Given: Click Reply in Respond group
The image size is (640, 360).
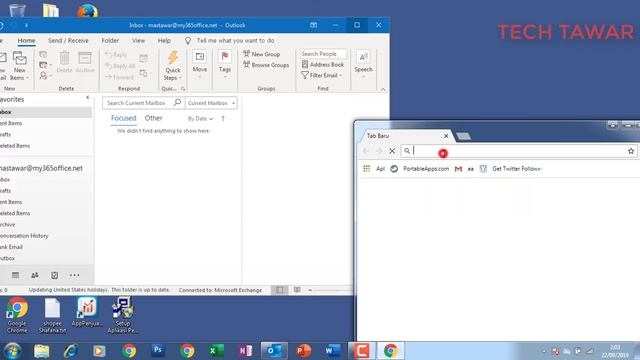Looking at the screenshot, I should (116, 55).
